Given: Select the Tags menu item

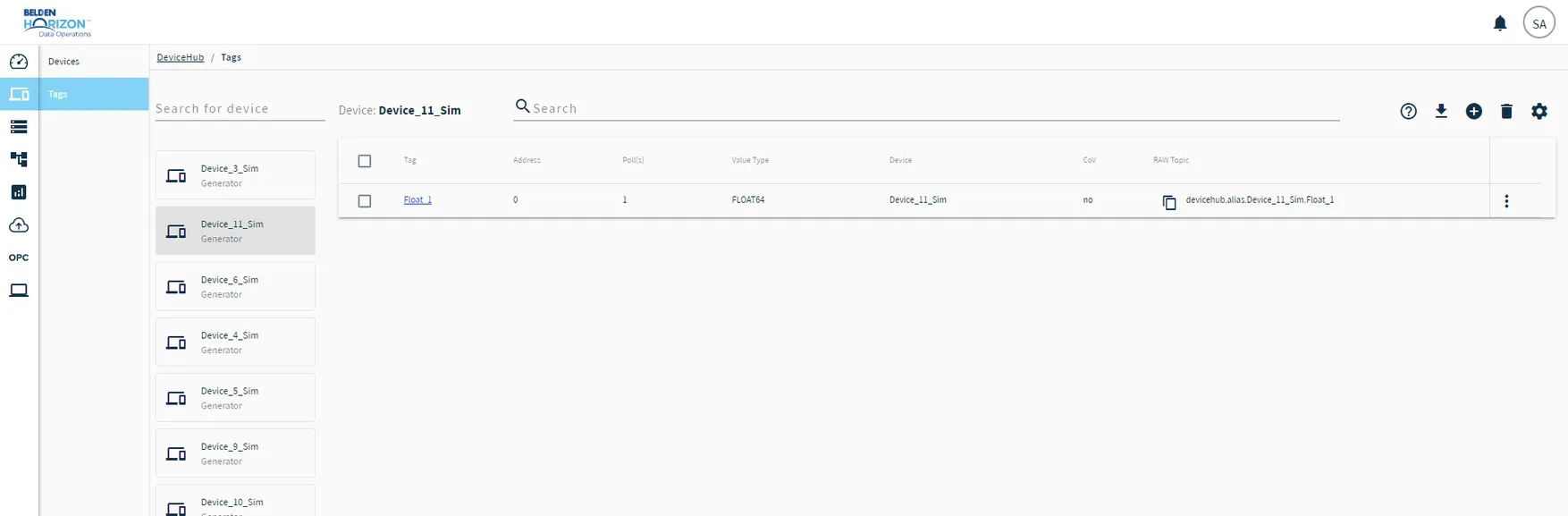Looking at the screenshot, I should 94,94.
